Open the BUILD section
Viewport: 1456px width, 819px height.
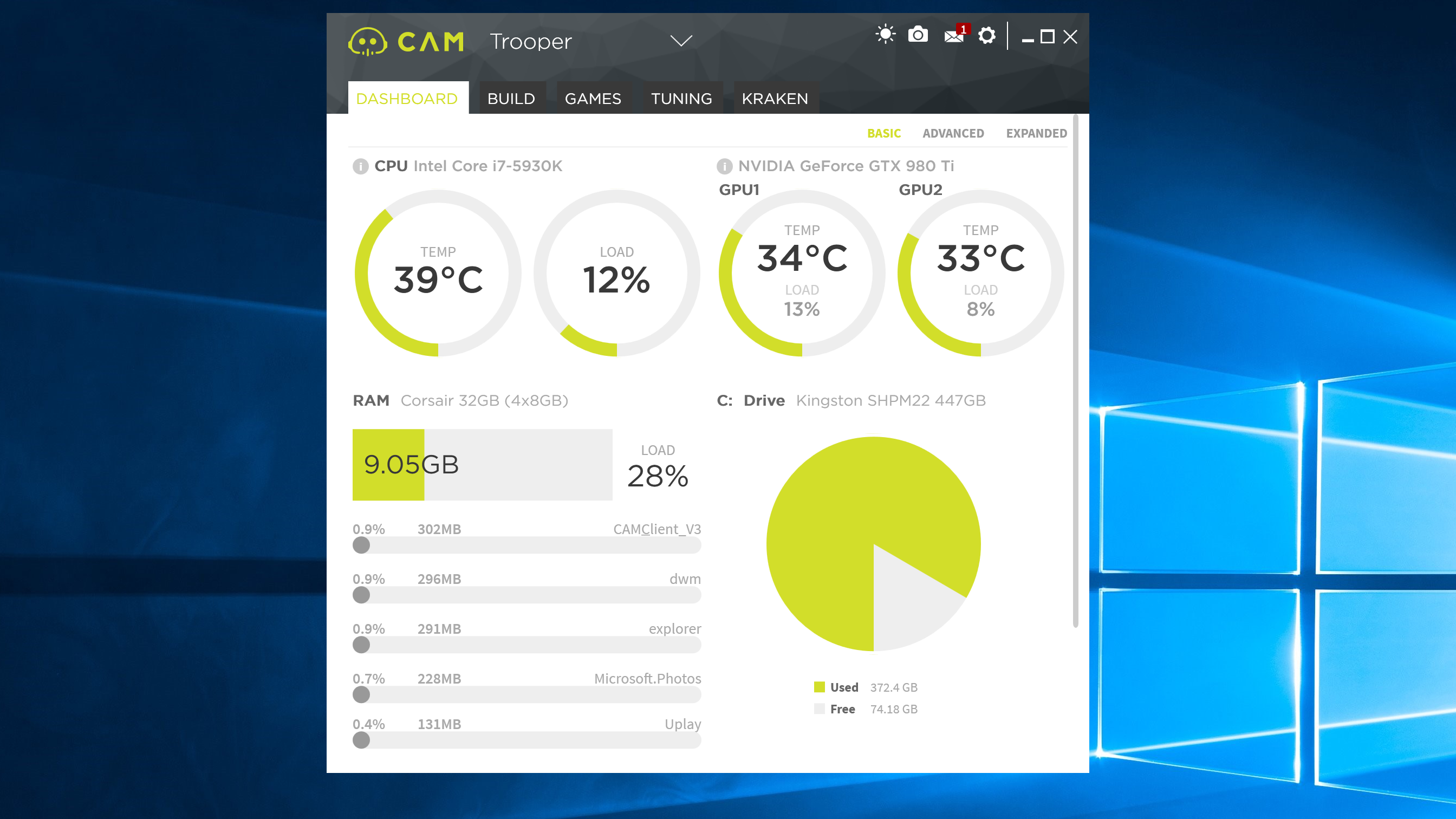click(x=510, y=98)
